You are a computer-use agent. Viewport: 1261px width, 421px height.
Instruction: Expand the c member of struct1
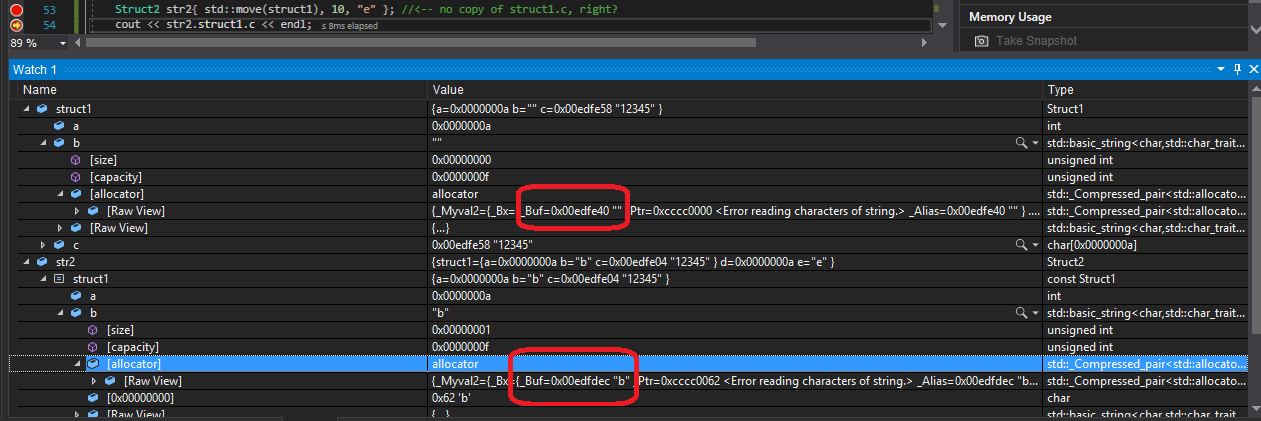[44, 245]
